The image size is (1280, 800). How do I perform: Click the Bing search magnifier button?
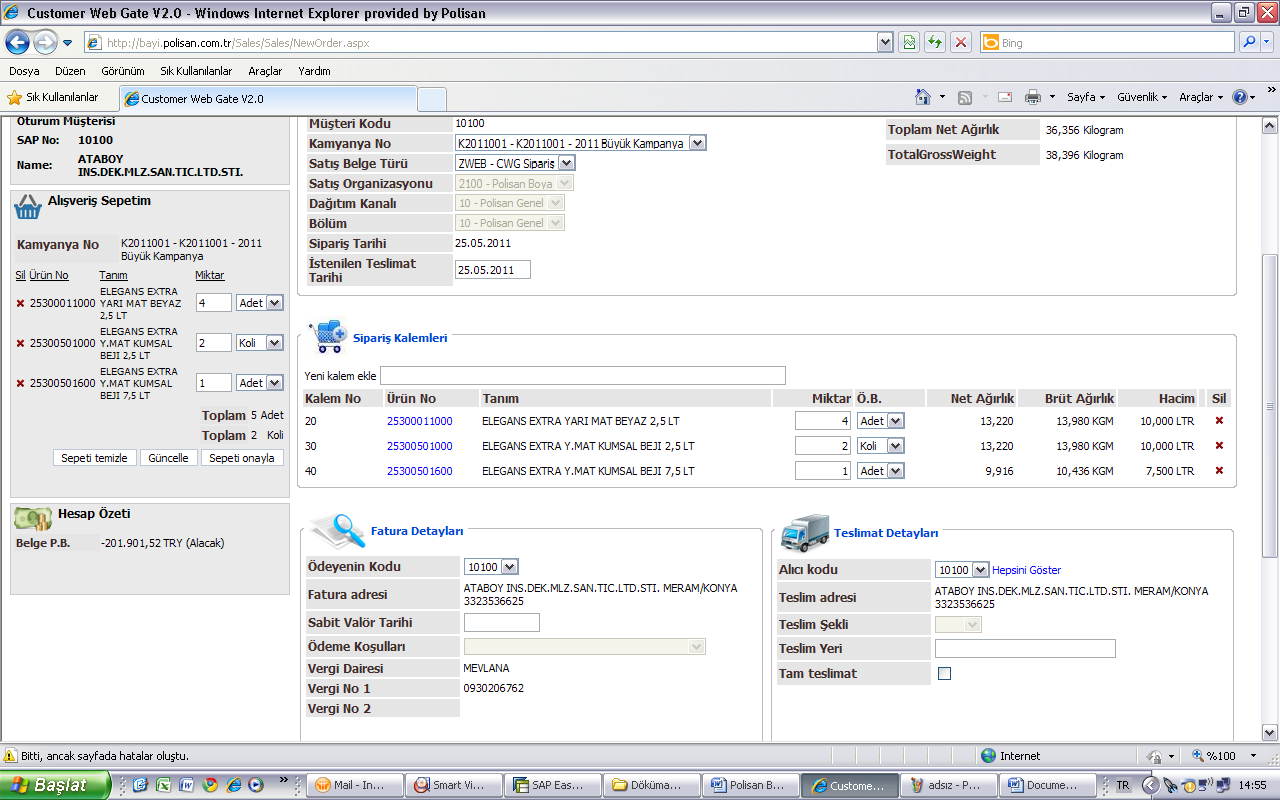[x=1249, y=42]
